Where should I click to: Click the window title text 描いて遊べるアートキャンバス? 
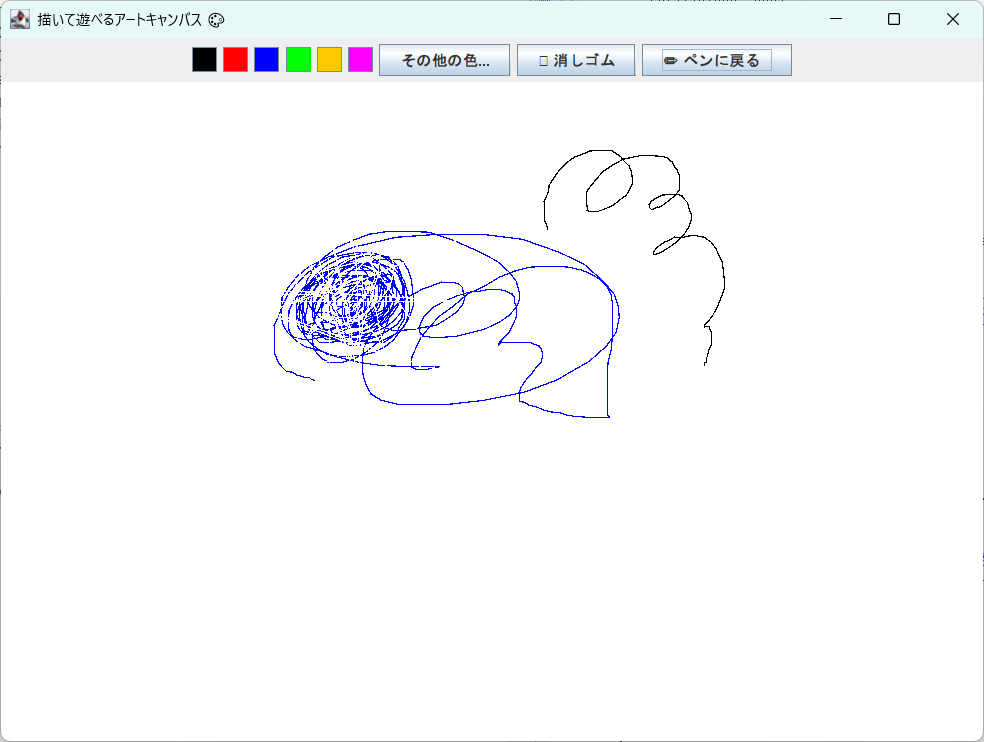(120, 19)
